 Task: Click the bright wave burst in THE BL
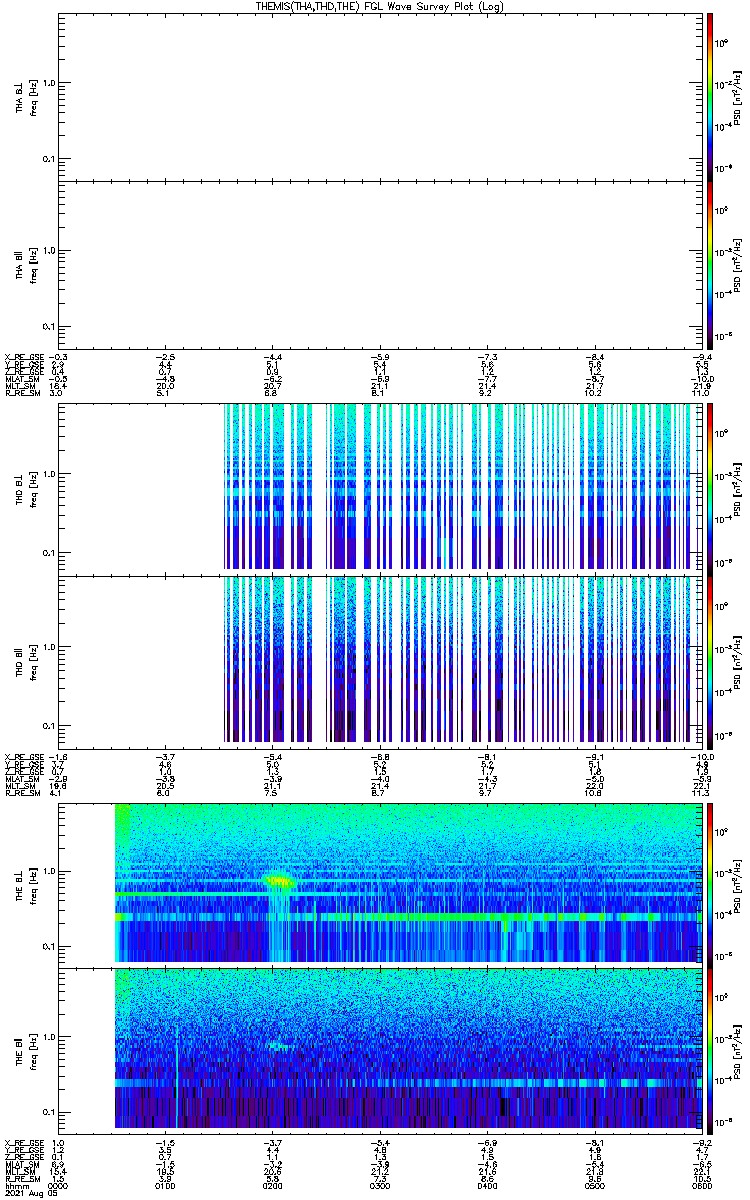278,881
